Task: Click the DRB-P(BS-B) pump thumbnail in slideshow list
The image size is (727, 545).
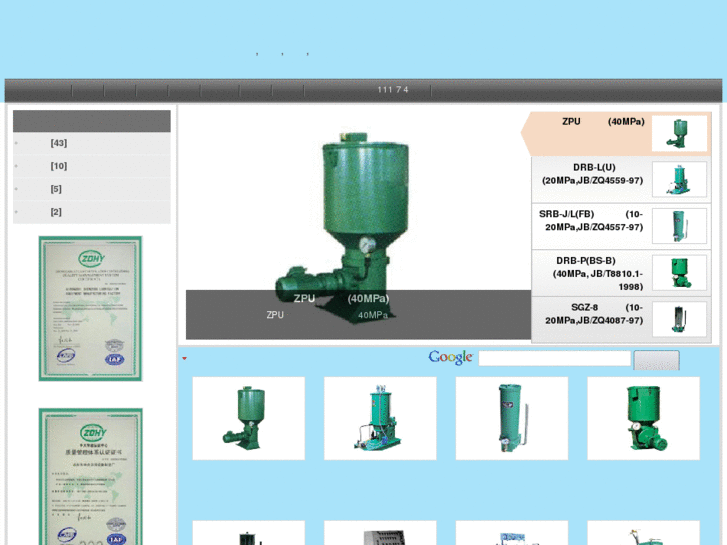Action: click(679, 273)
